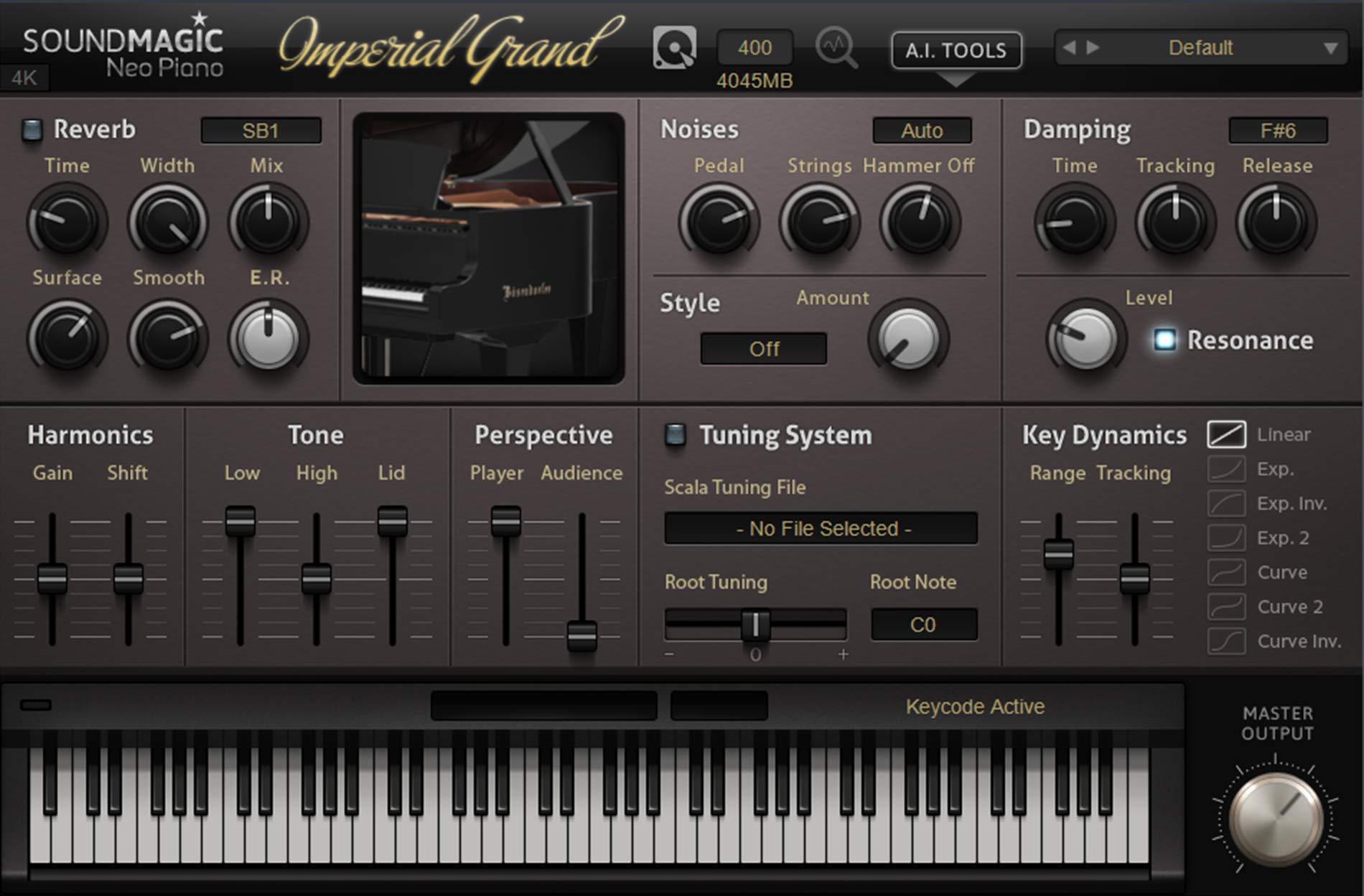Choose the Curve Inv. dynamics icon
The height and width of the screenshot is (896, 1364).
(1226, 641)
